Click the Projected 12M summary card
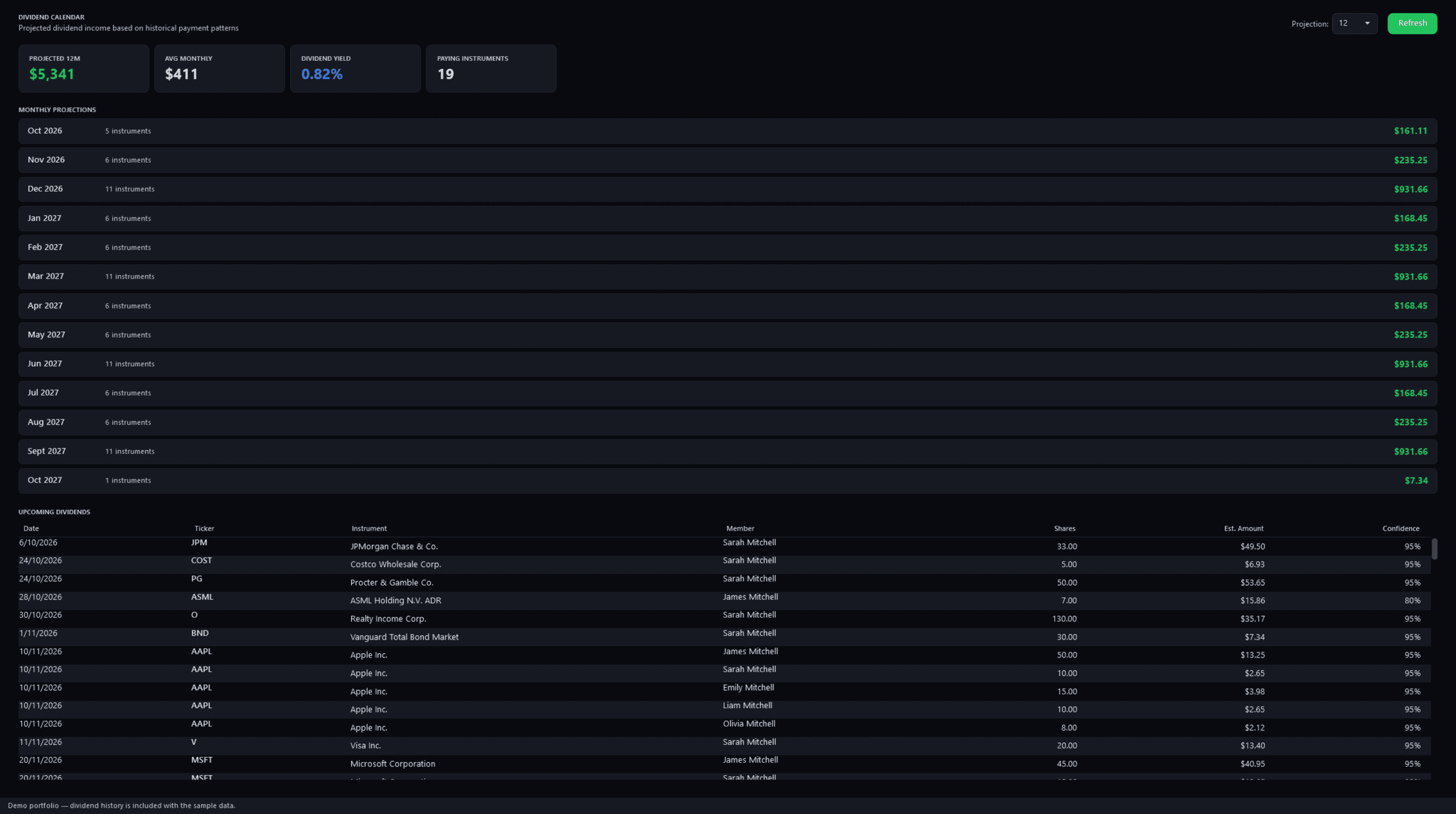This screenshot has height=814, width=1456. click(x=84, y=68)
